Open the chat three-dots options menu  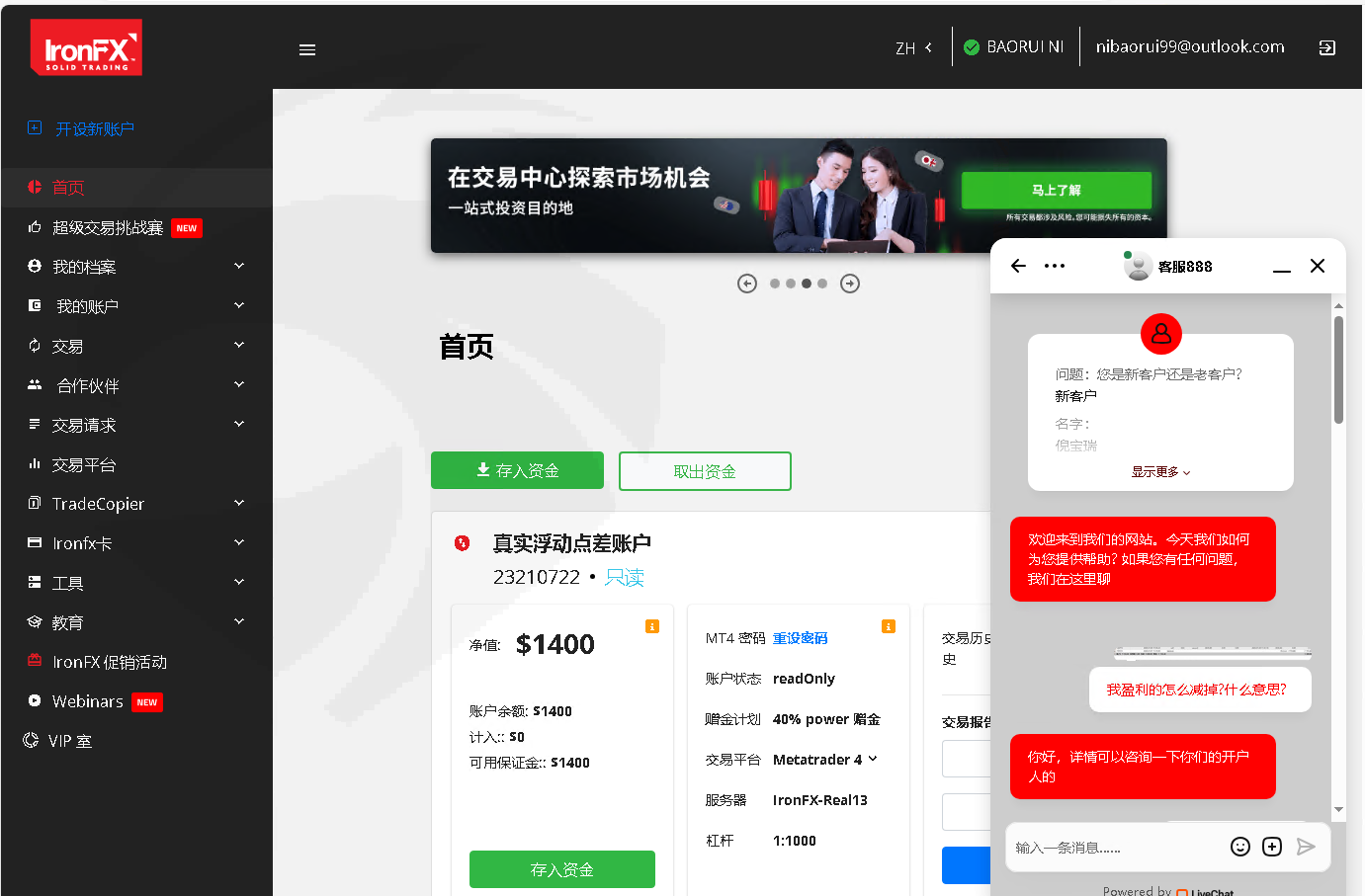[1055, 266]
